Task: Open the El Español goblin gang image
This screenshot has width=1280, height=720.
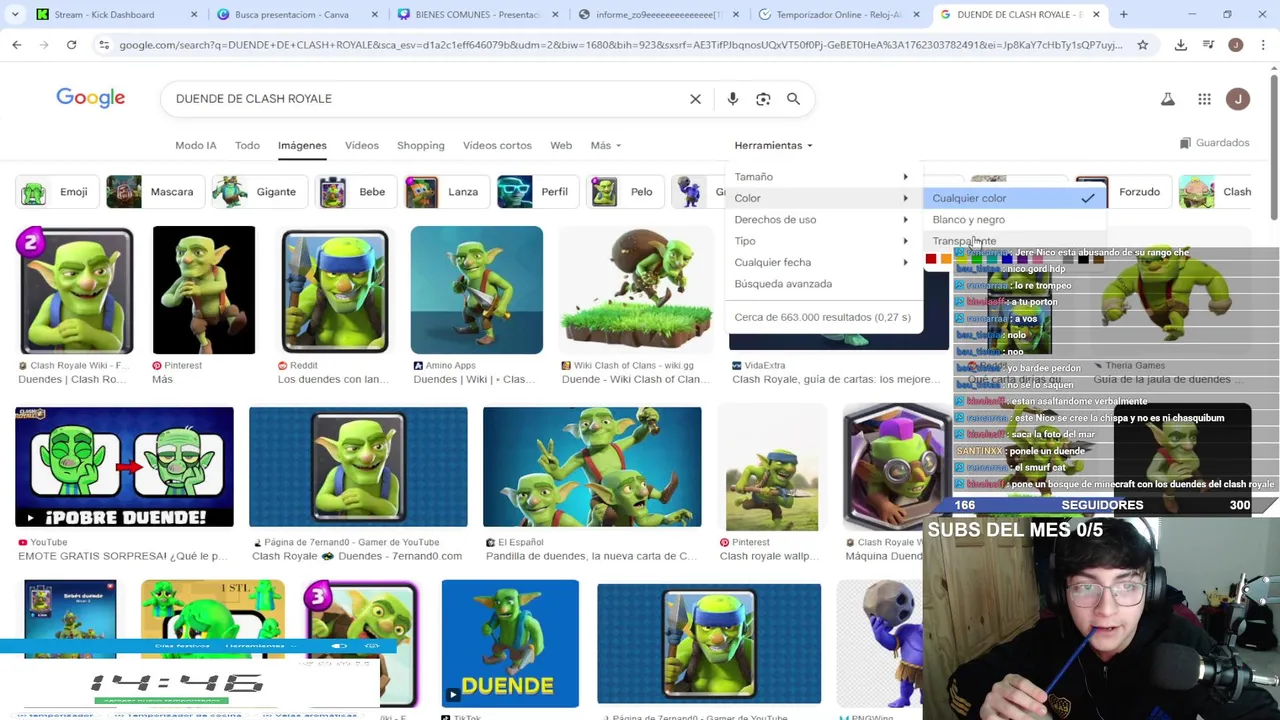Action: tap(592, 467)
